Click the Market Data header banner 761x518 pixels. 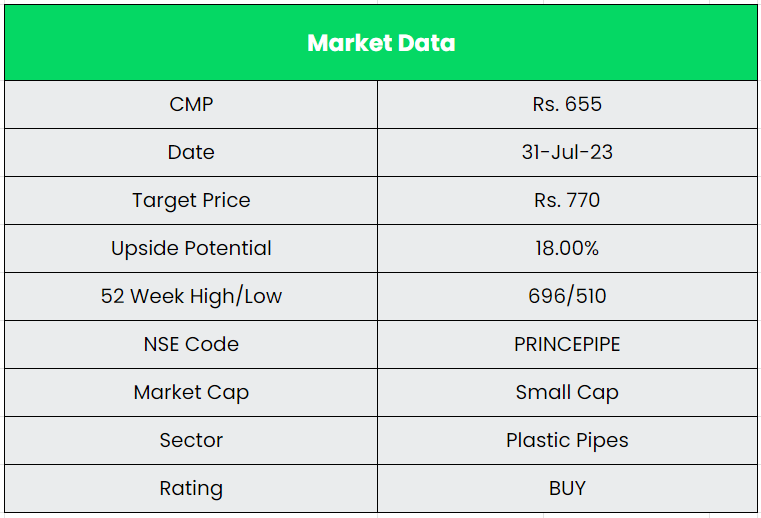coord(381,43)
